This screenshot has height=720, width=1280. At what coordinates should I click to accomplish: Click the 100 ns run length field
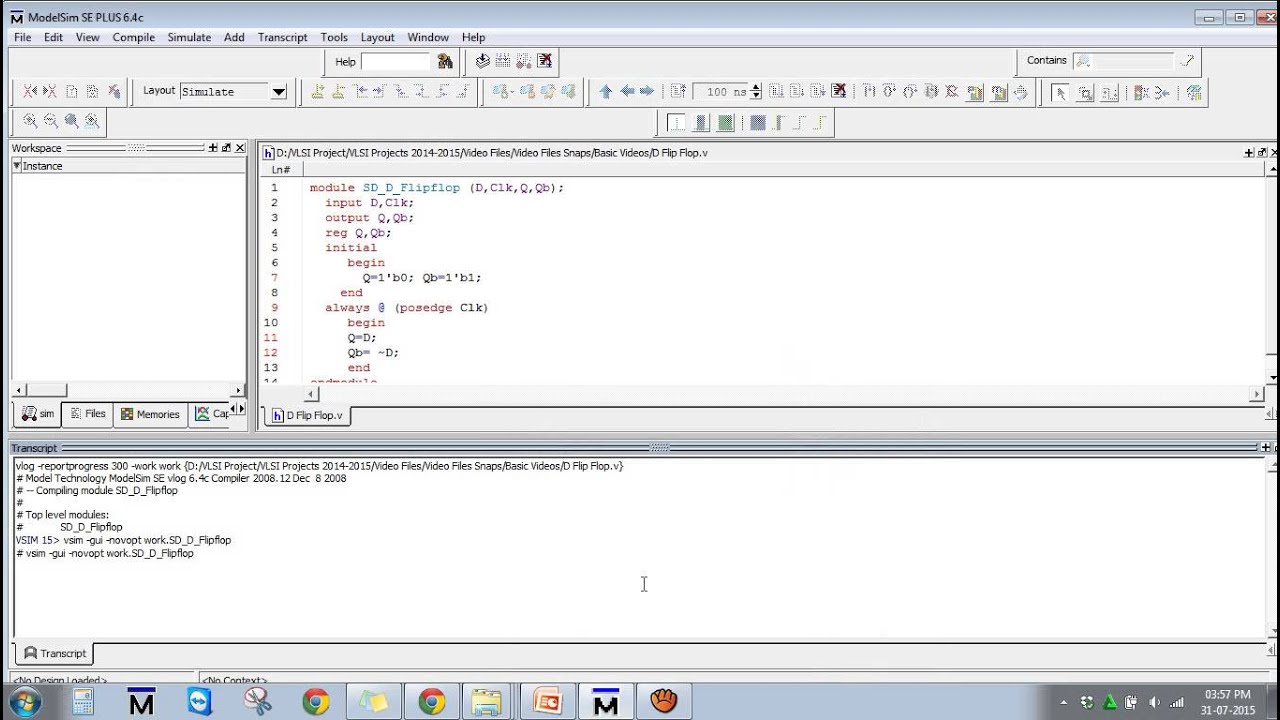click(x=721, y=91)
